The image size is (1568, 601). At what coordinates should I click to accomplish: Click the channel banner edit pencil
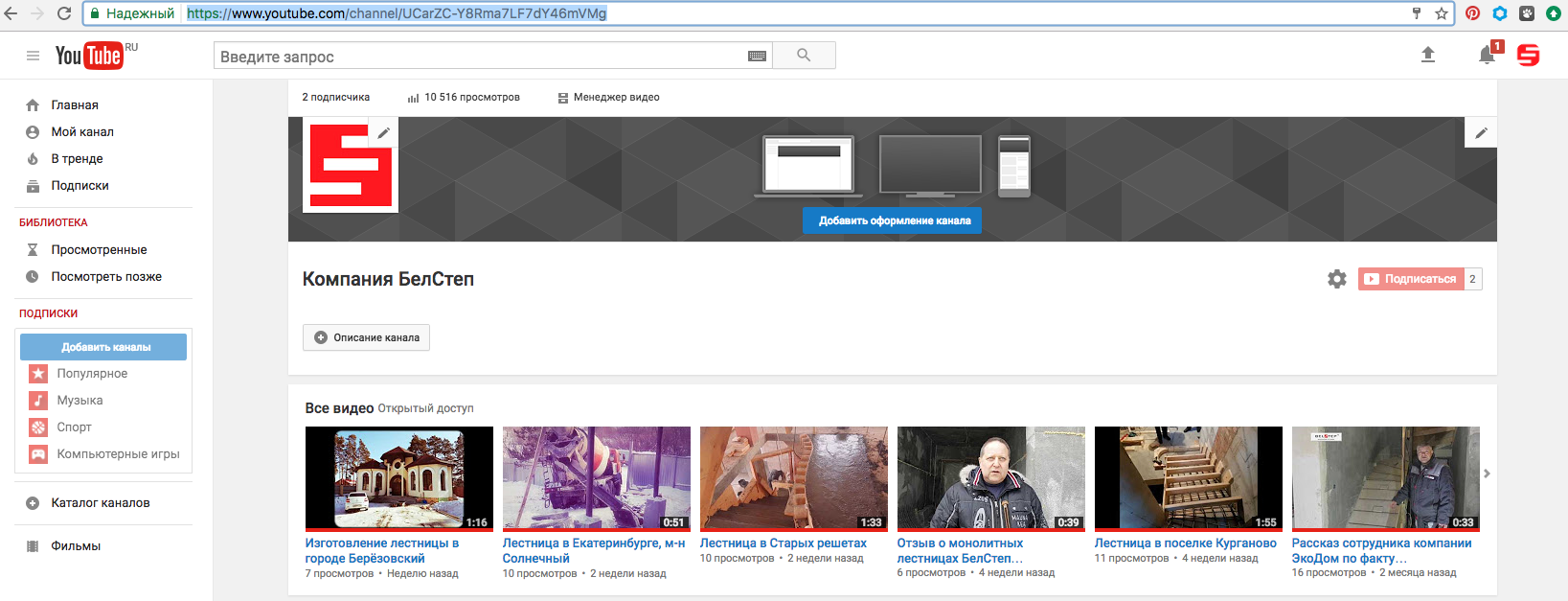pos(1481,133)
